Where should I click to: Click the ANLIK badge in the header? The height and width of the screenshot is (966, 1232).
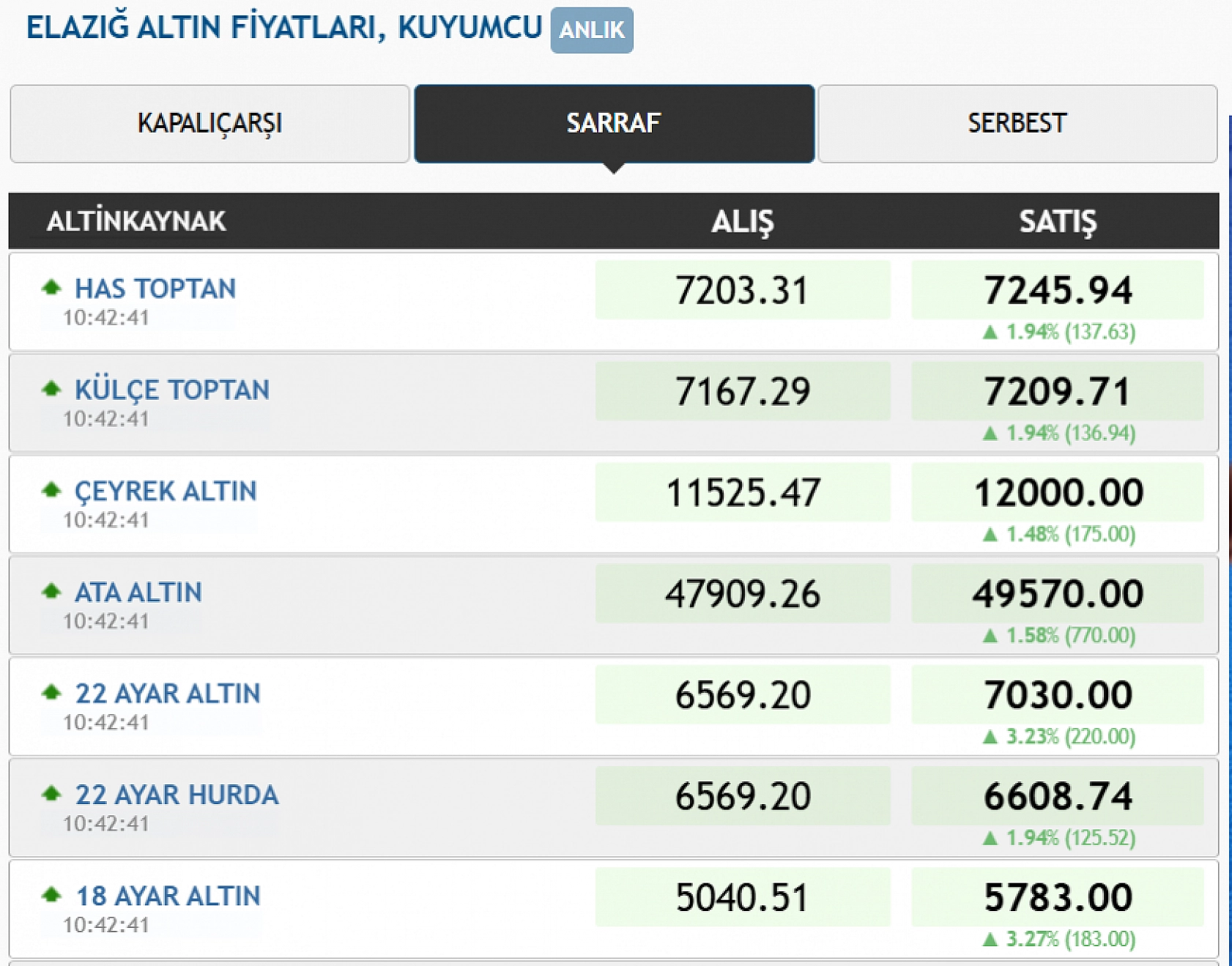pos(592,30)
